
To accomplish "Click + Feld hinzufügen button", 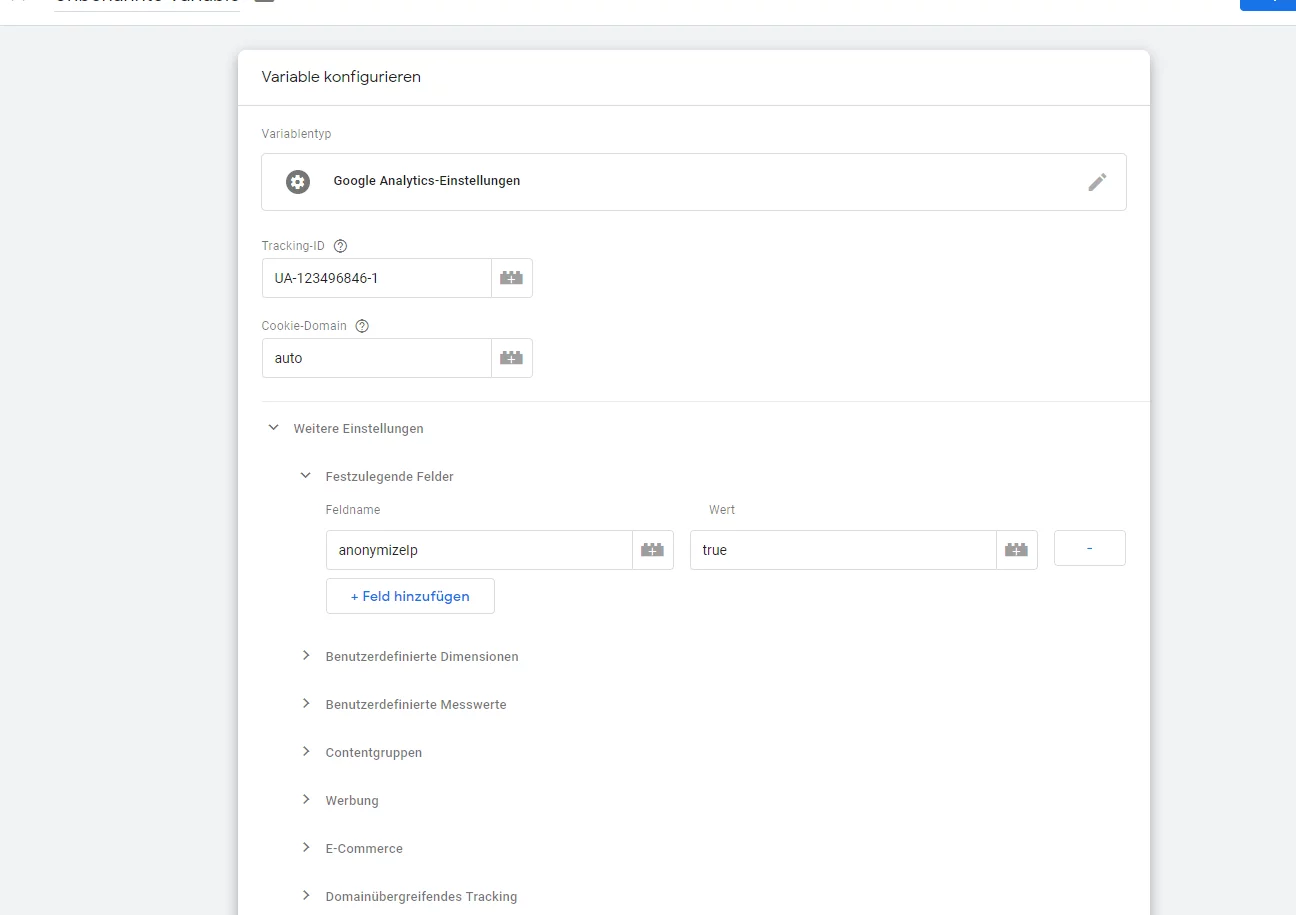I will click(x=410, y=596).
